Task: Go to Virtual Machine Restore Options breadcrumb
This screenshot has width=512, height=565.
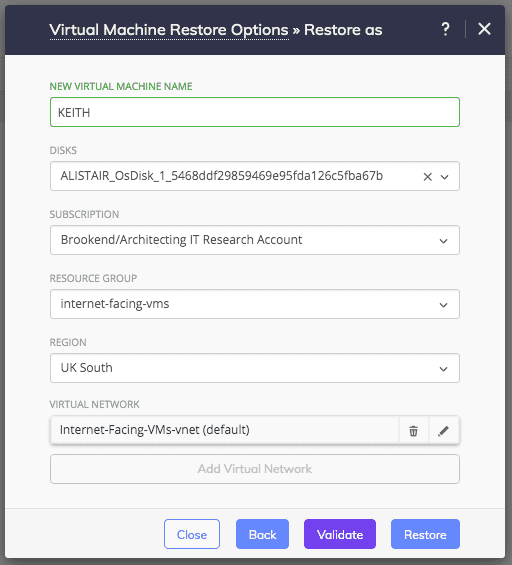Action: 169,30
